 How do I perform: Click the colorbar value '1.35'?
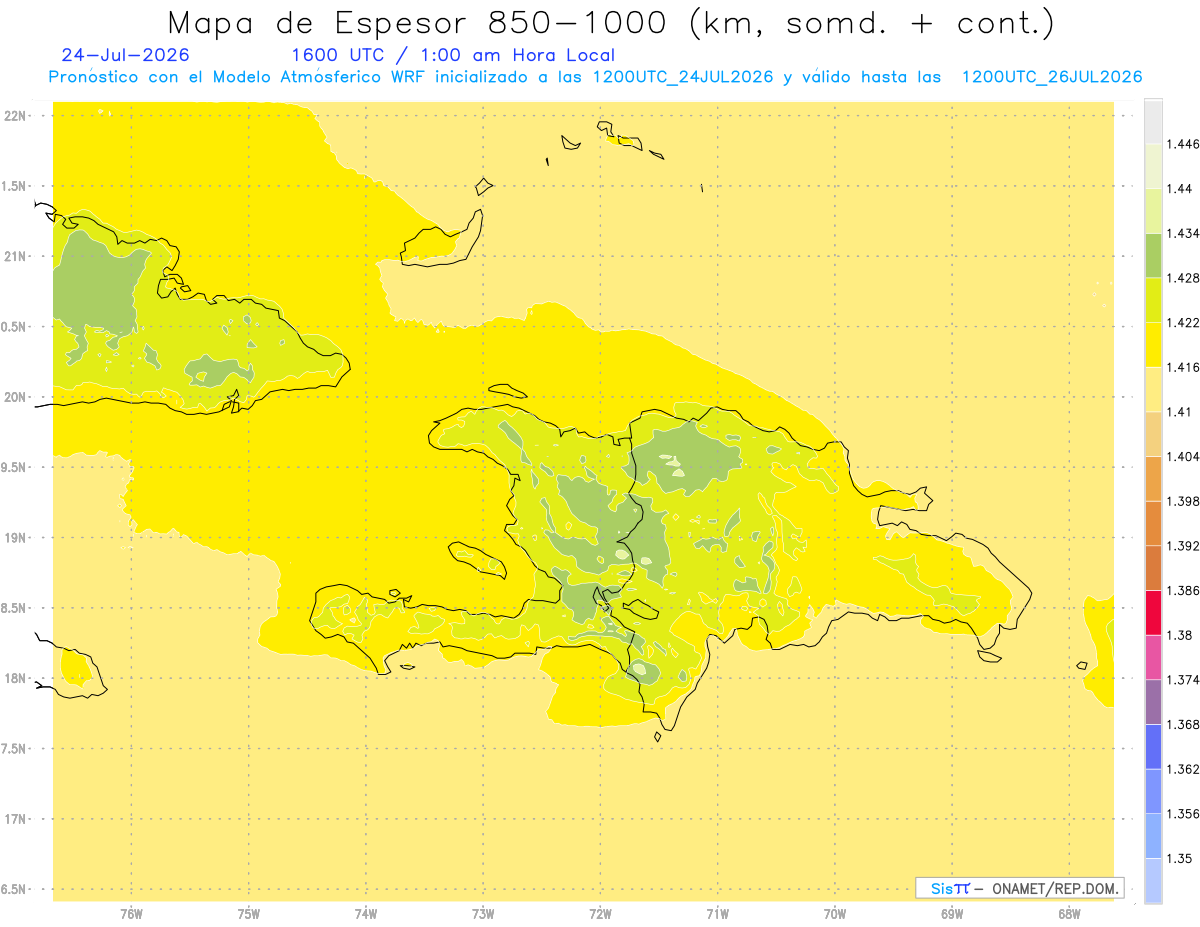pos(1179,858)
